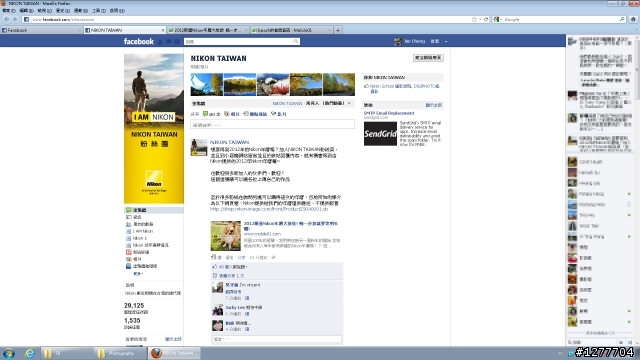
Task: Click the SendGrid ad image
Action: coord(380,133)
